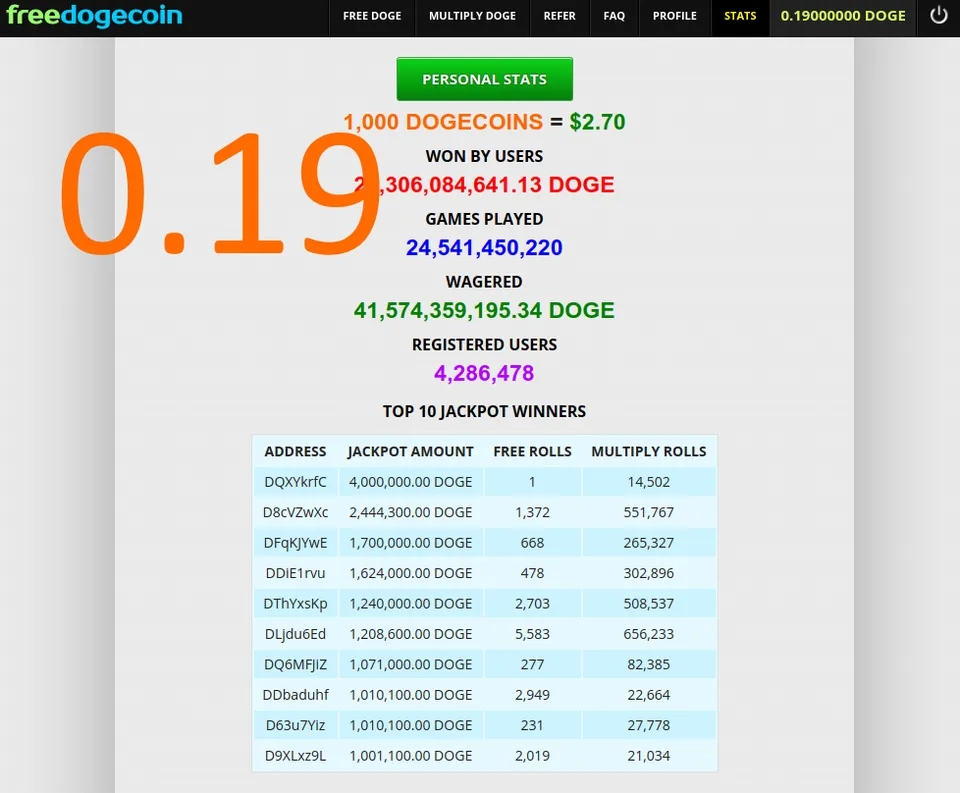
Task: Click the $2.70 price value
Action: click(x=597, y=122)
